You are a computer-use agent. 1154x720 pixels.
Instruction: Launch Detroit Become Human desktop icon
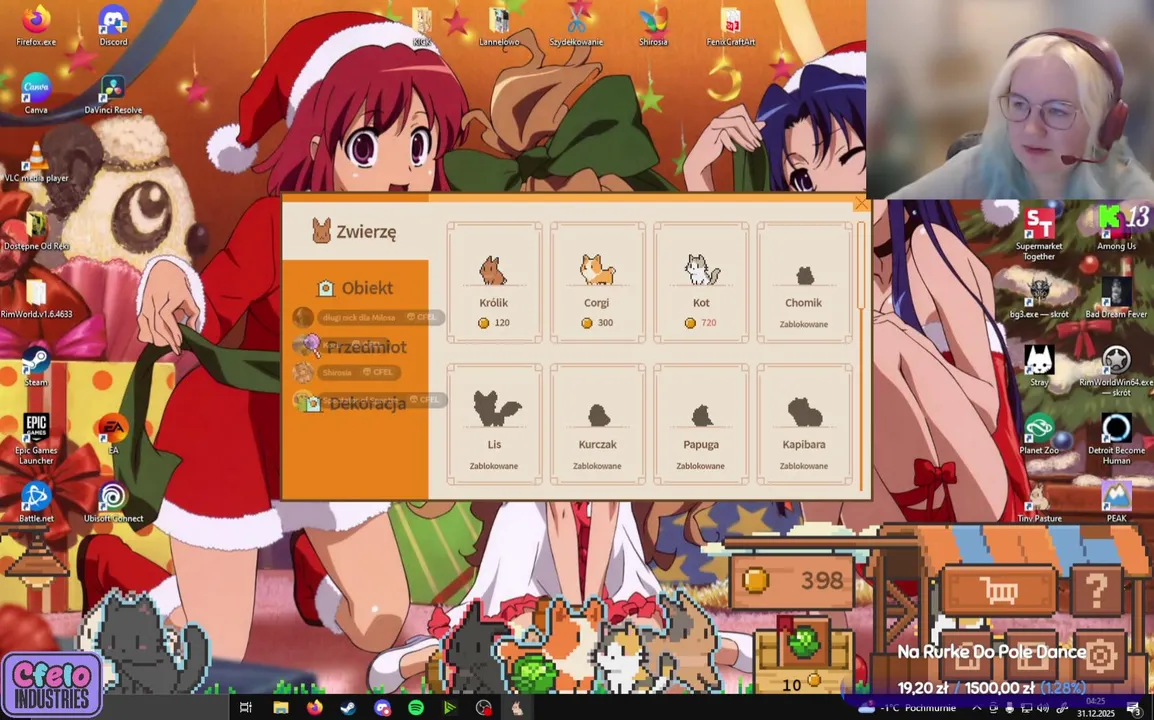(x=1116, y=439)
